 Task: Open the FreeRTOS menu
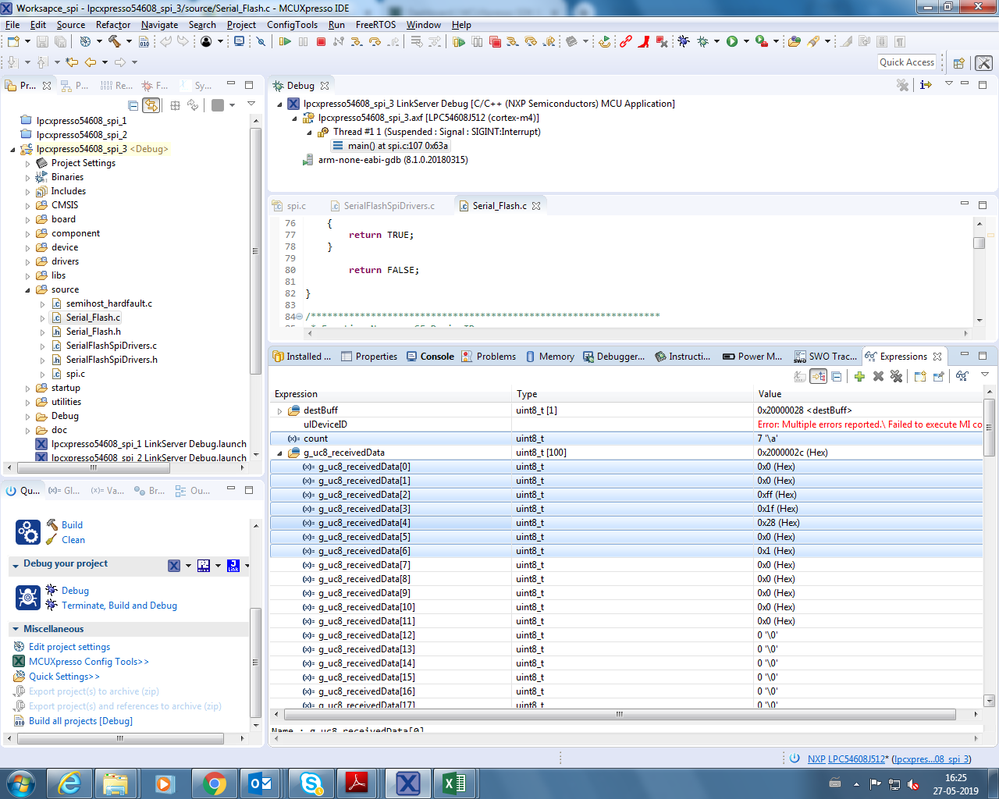(375, 25)
